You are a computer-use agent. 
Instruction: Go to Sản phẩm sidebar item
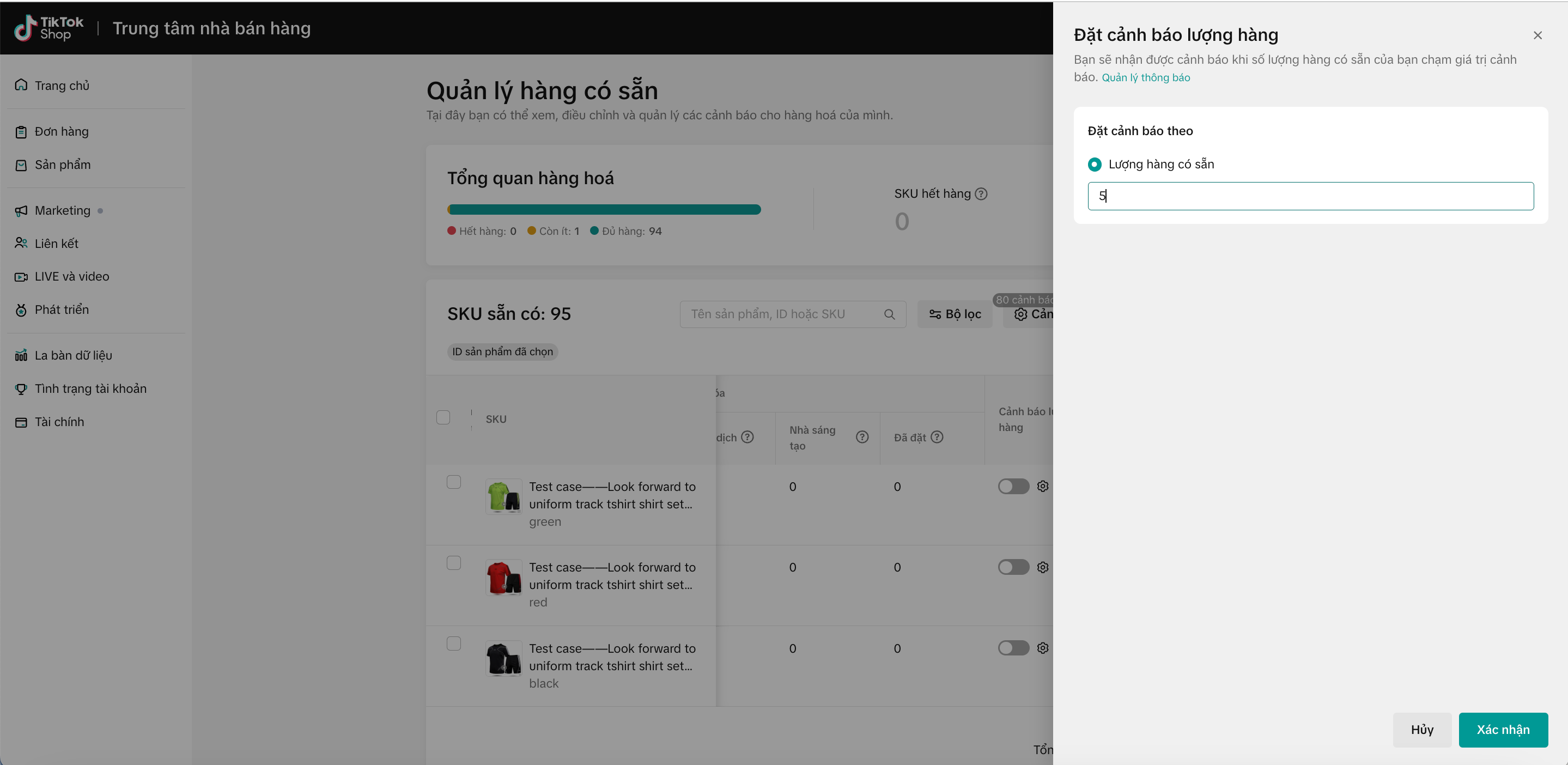pyautogui.click(x=62, y=165)
